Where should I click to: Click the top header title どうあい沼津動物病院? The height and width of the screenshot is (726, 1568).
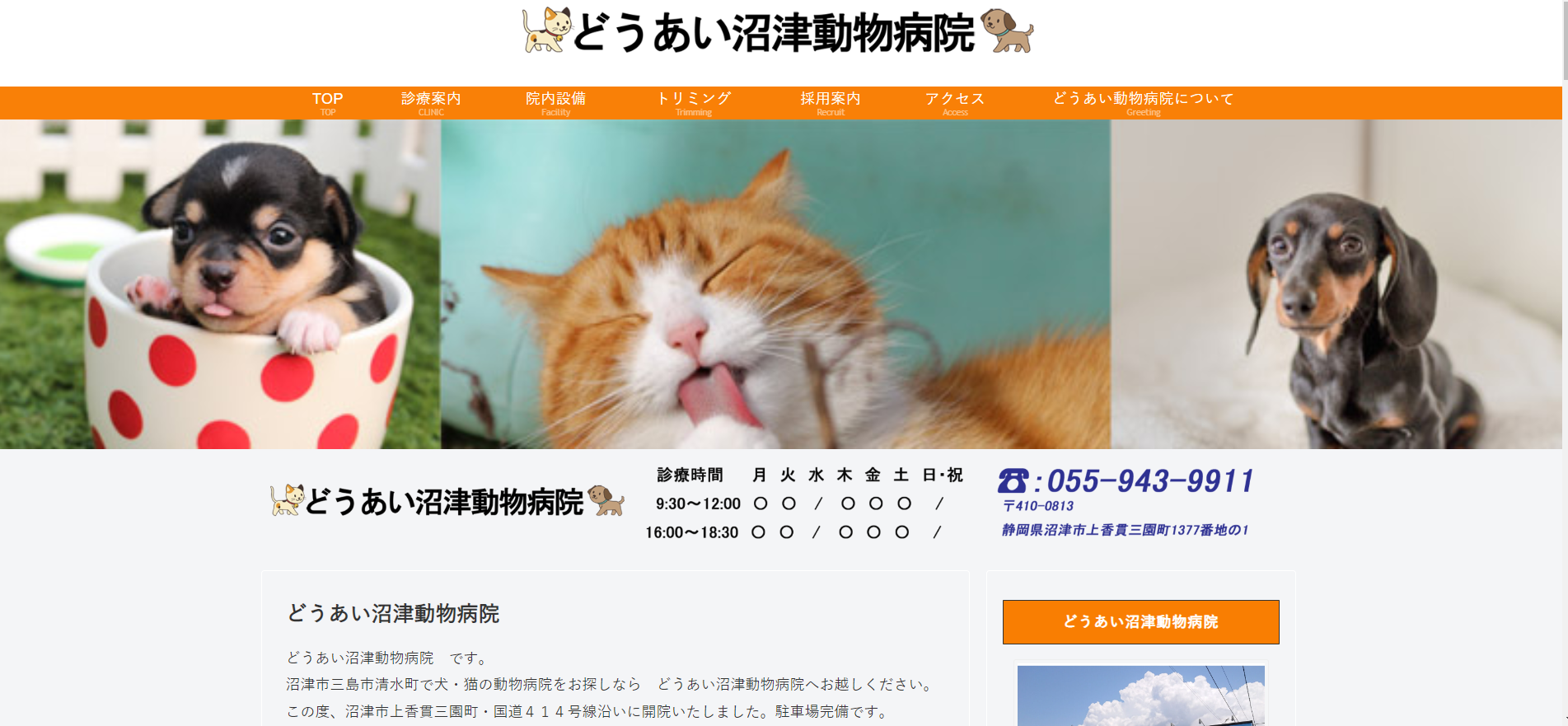tap(774, 33)
